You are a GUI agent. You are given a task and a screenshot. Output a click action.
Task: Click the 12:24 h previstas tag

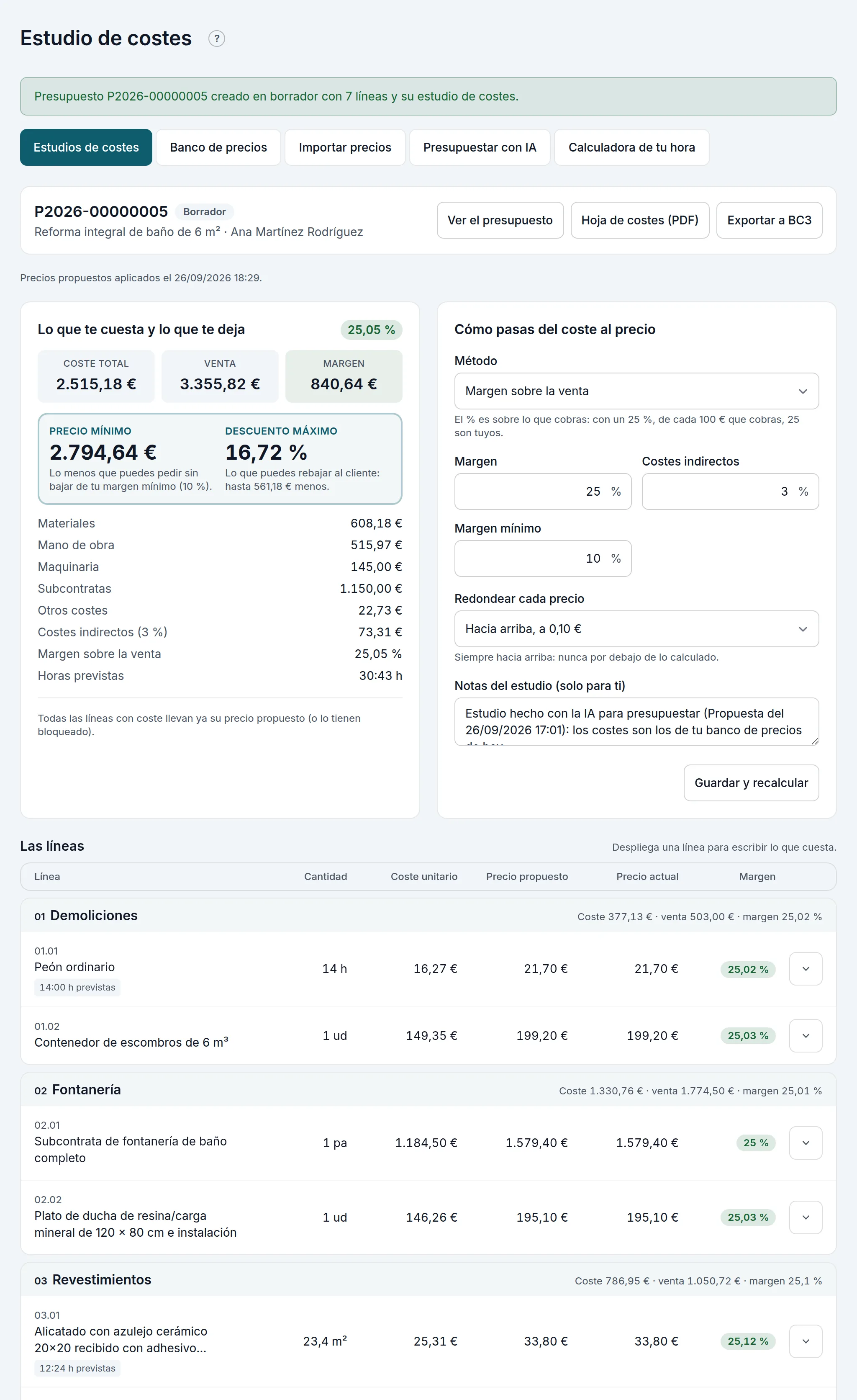(77, 1368)
